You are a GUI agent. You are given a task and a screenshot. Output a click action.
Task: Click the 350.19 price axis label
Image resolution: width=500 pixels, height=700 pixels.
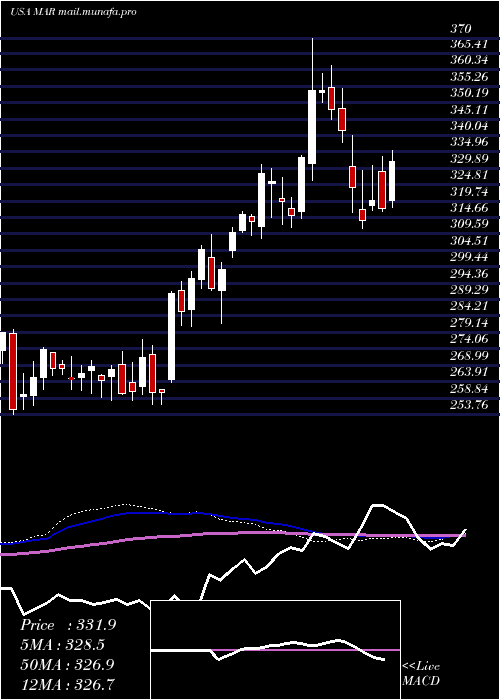(468, 93)
